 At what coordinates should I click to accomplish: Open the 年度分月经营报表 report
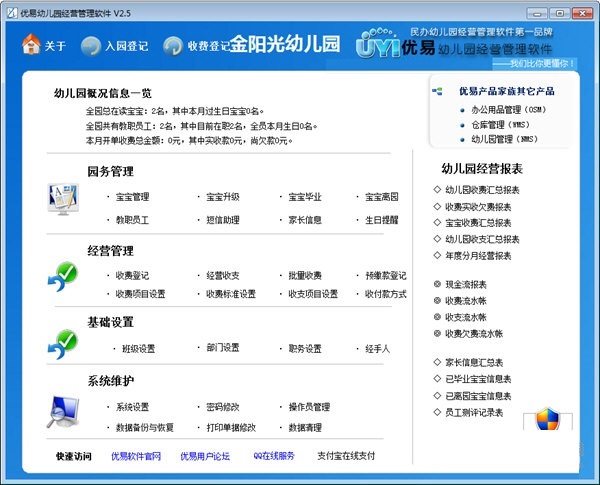[x=478, y=256]
